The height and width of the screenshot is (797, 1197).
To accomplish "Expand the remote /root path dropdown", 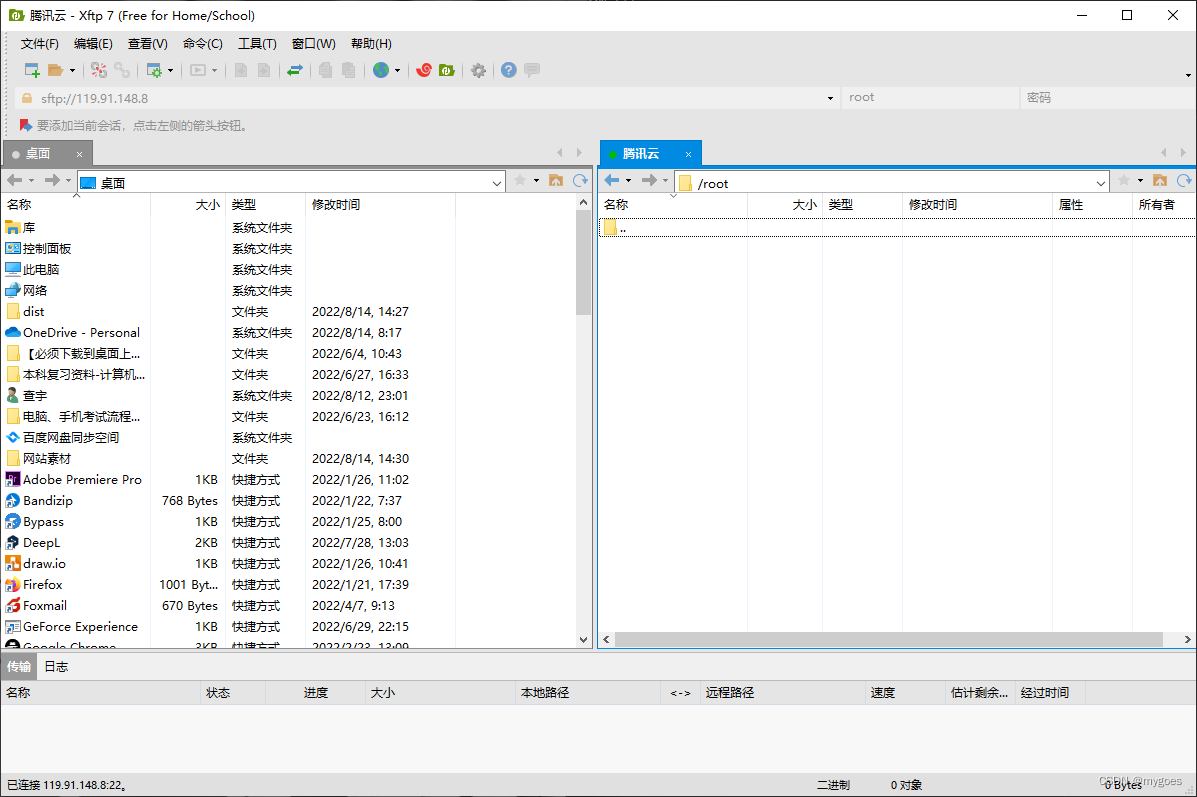I will [x=1101, y=183].
